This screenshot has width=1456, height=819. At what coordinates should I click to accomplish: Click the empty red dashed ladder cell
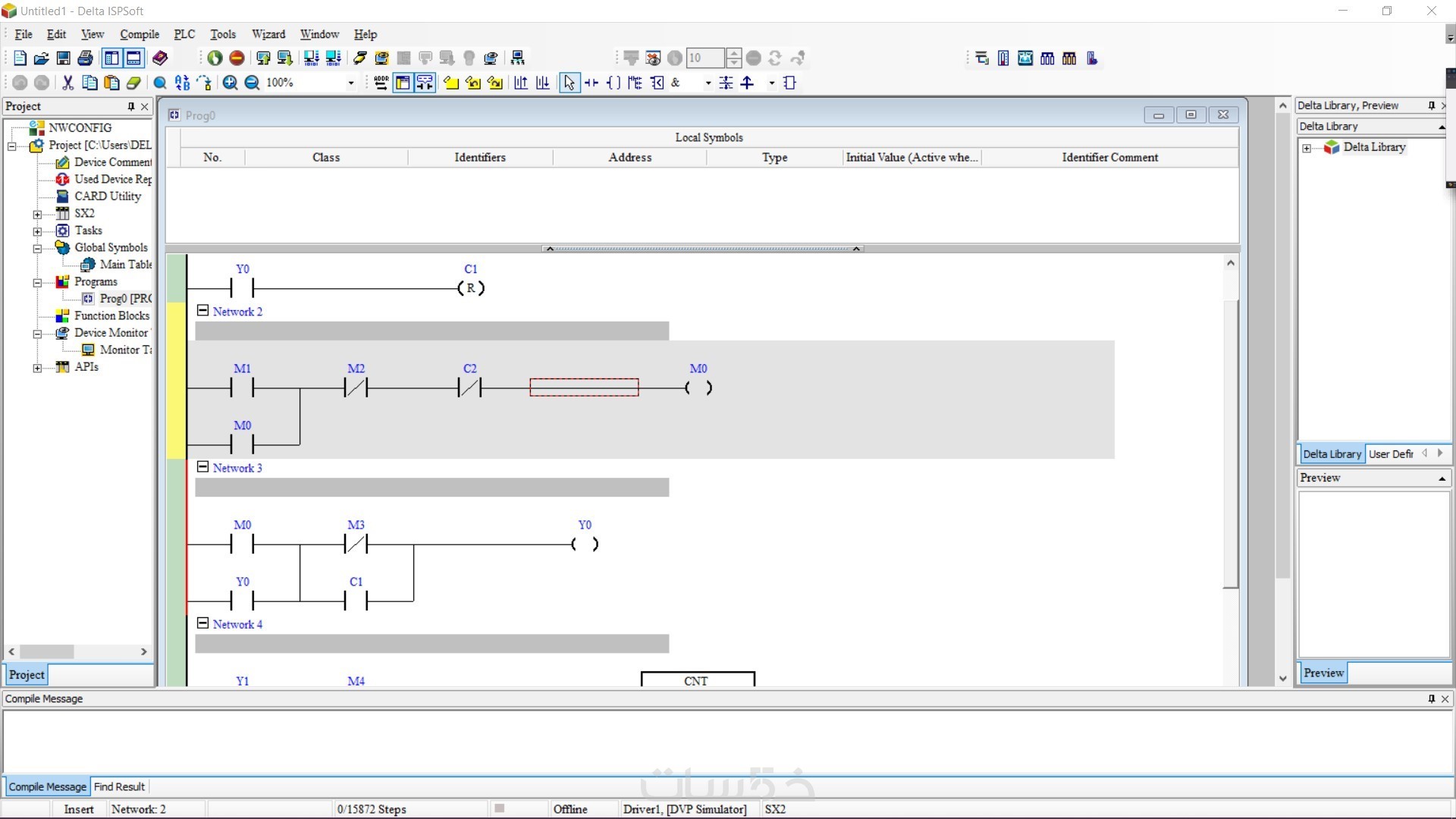(x=584, y=388)
